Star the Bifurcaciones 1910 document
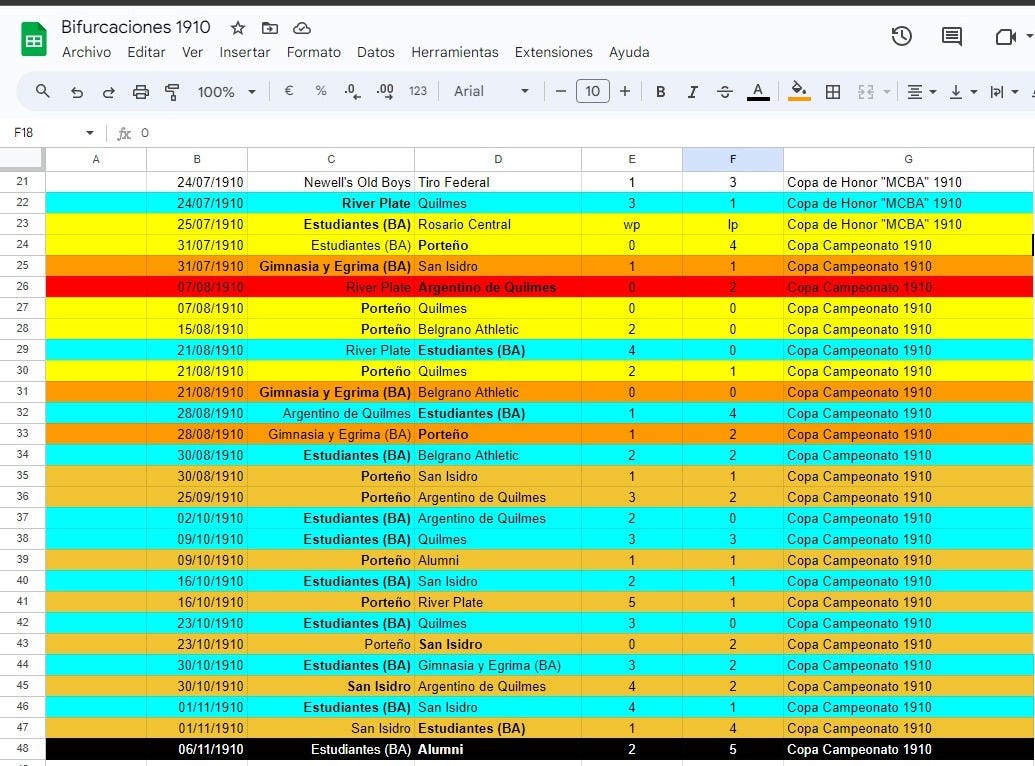Image resolution: width=1035 pixels, height=766 pixels. coord(238,28)
